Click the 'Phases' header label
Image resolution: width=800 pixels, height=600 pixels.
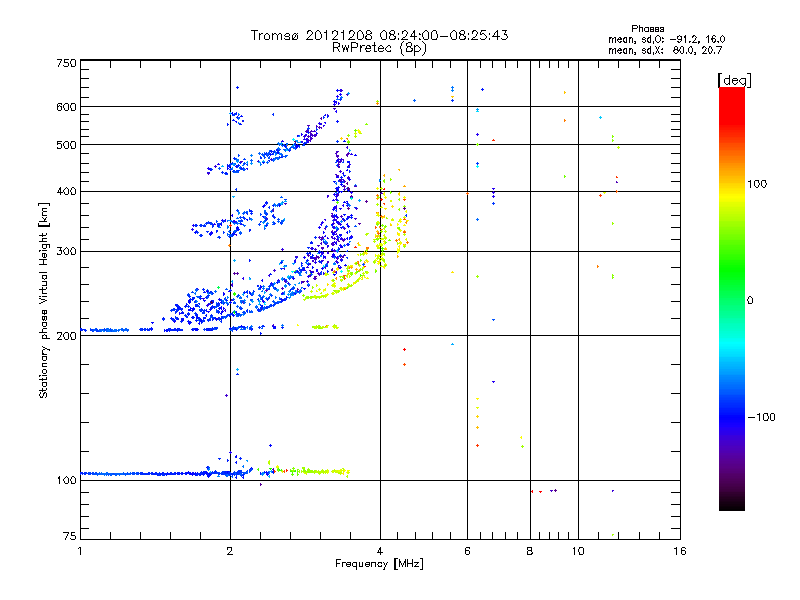coord(647,29)
